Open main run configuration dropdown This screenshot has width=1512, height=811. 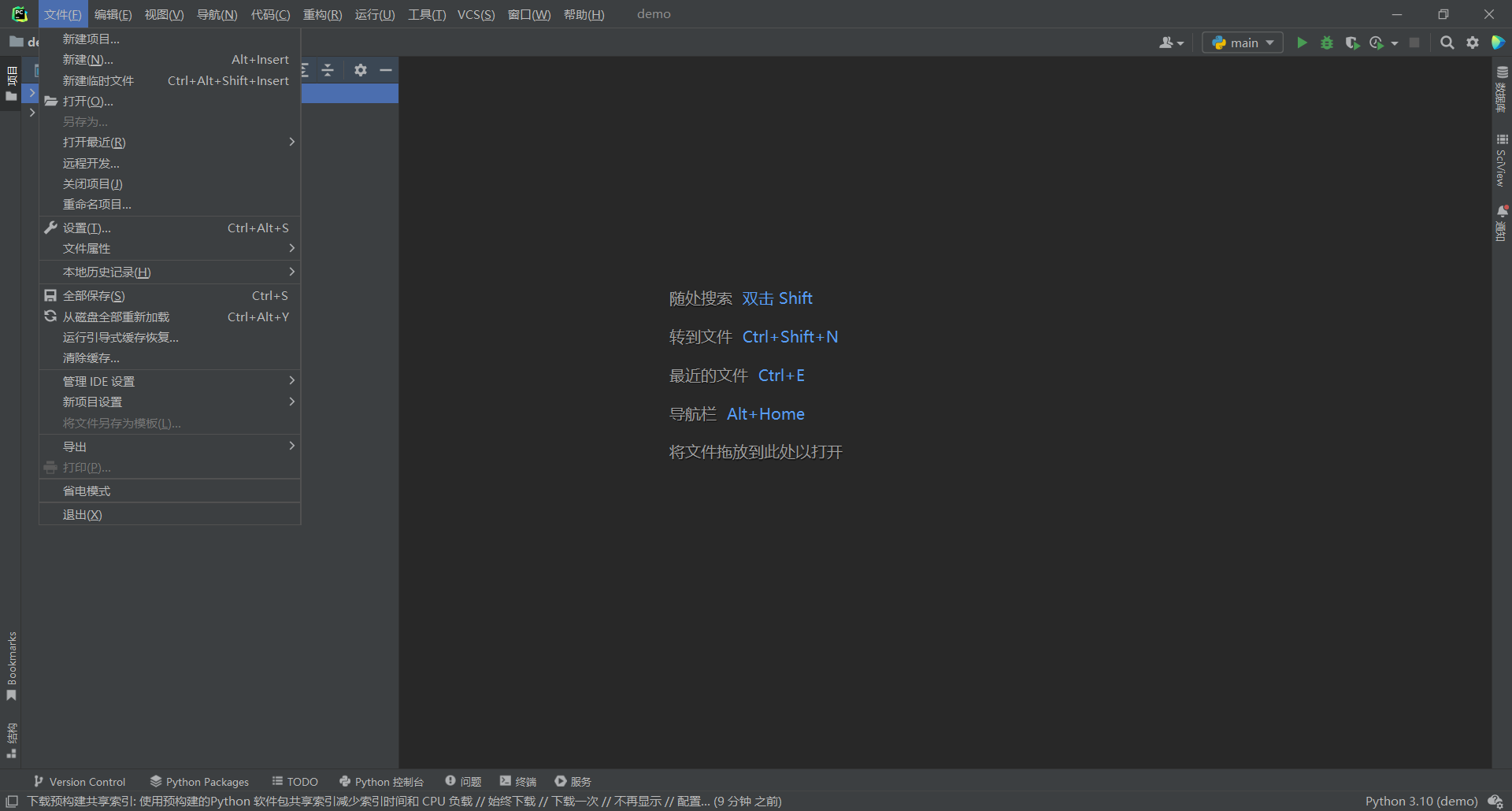click(1243, 43)
